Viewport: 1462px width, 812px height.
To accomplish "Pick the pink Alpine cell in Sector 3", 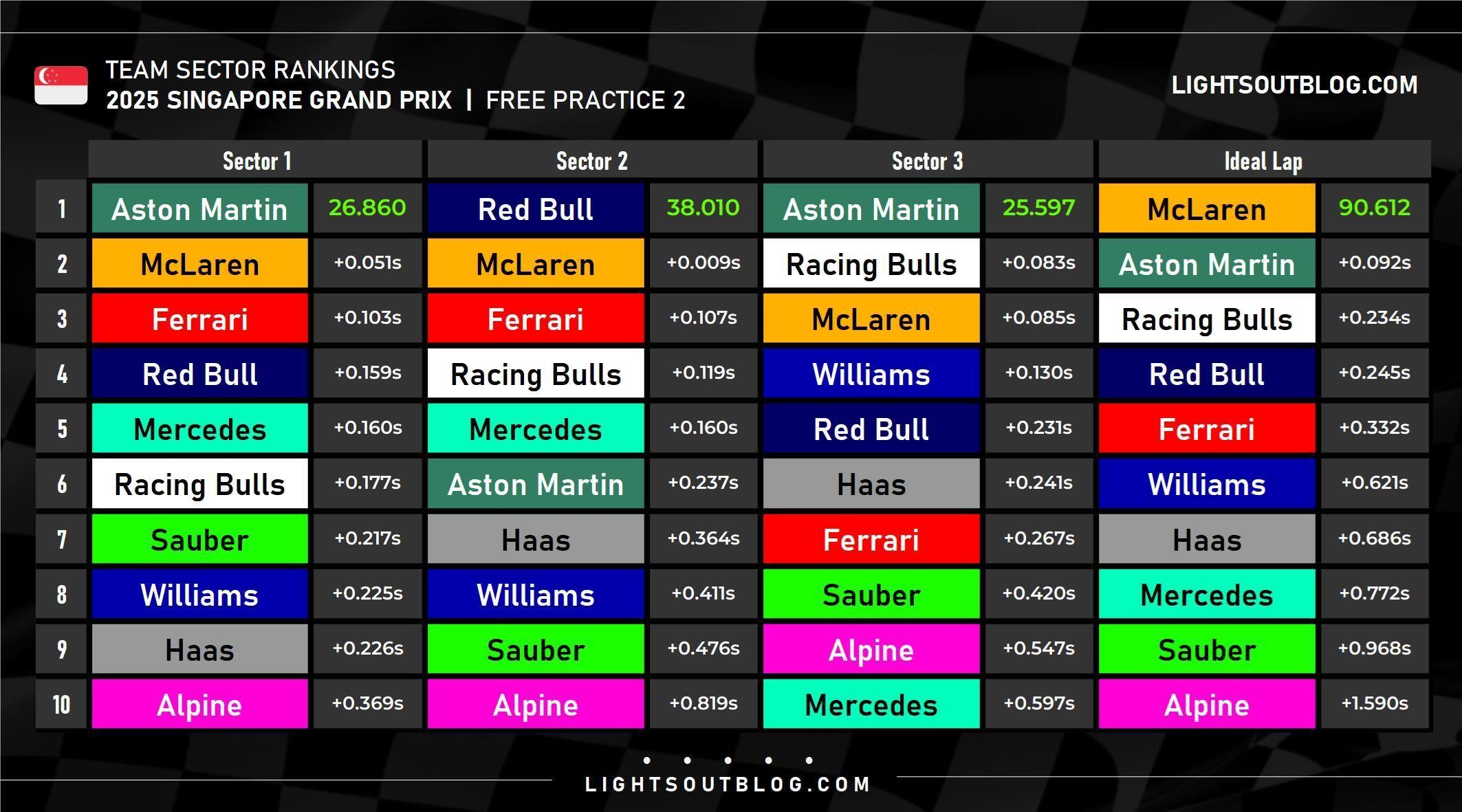I will tap(871, 649).
